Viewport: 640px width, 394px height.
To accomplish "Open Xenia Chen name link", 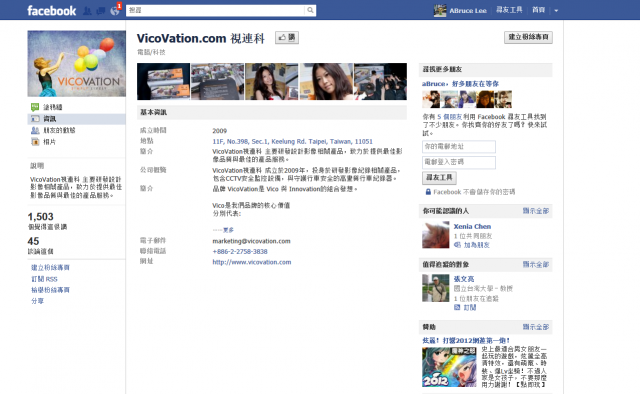I will point(472,226).
